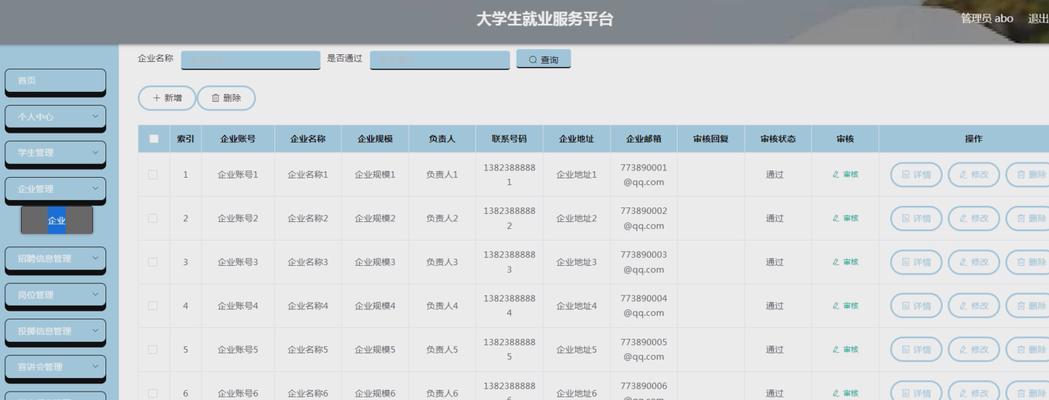Click the row 删除 button for 企业账号1
Screen dimensions: 1049x400
tap(1028, 175)
